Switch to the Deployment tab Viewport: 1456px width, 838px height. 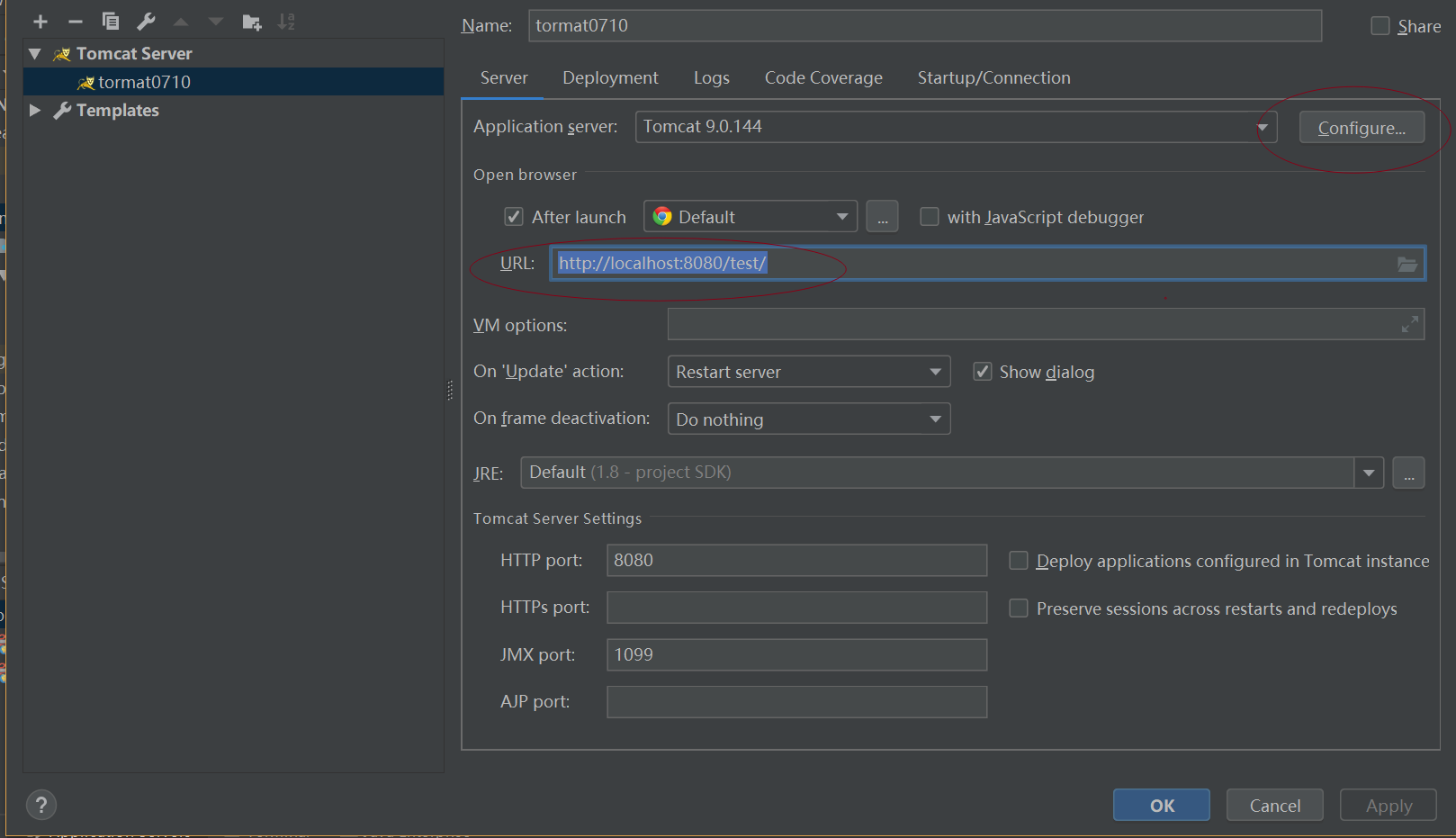[x=610, y=77]
